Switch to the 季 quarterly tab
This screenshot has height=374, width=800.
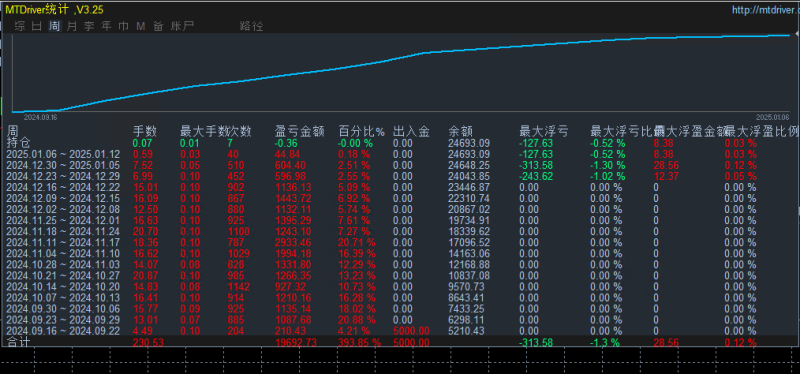point(89,26)
